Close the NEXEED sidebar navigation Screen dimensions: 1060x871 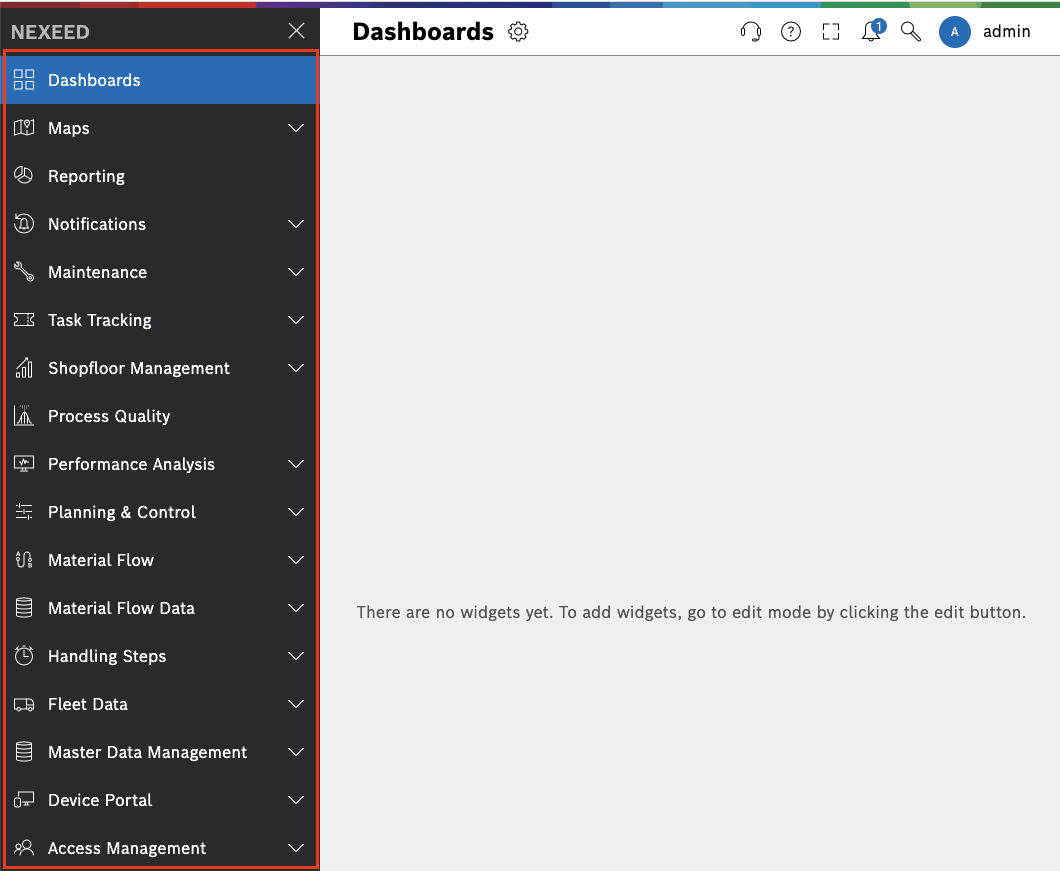[x=296, y=32]
